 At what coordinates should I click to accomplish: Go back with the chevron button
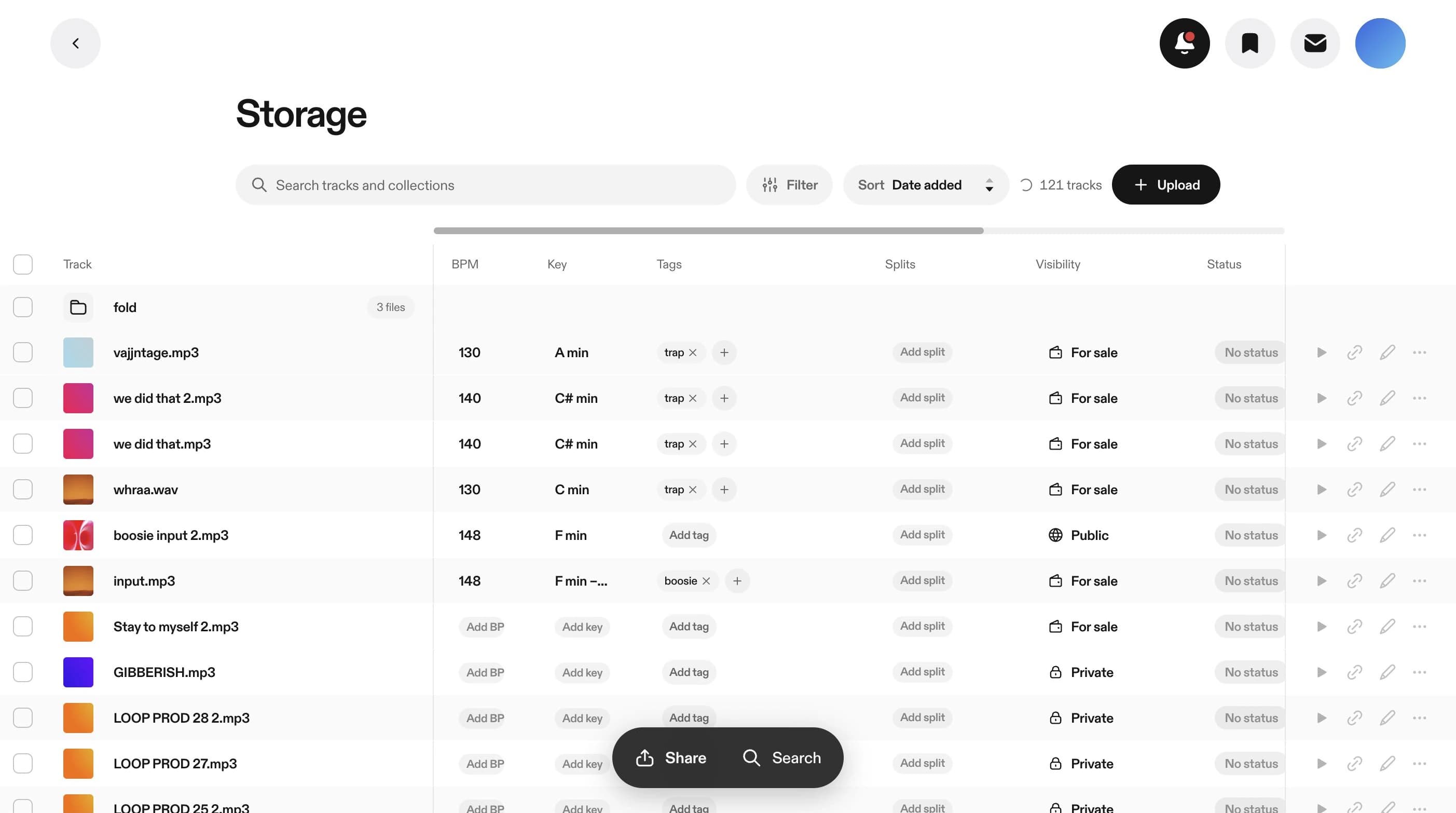coord(75,43)
